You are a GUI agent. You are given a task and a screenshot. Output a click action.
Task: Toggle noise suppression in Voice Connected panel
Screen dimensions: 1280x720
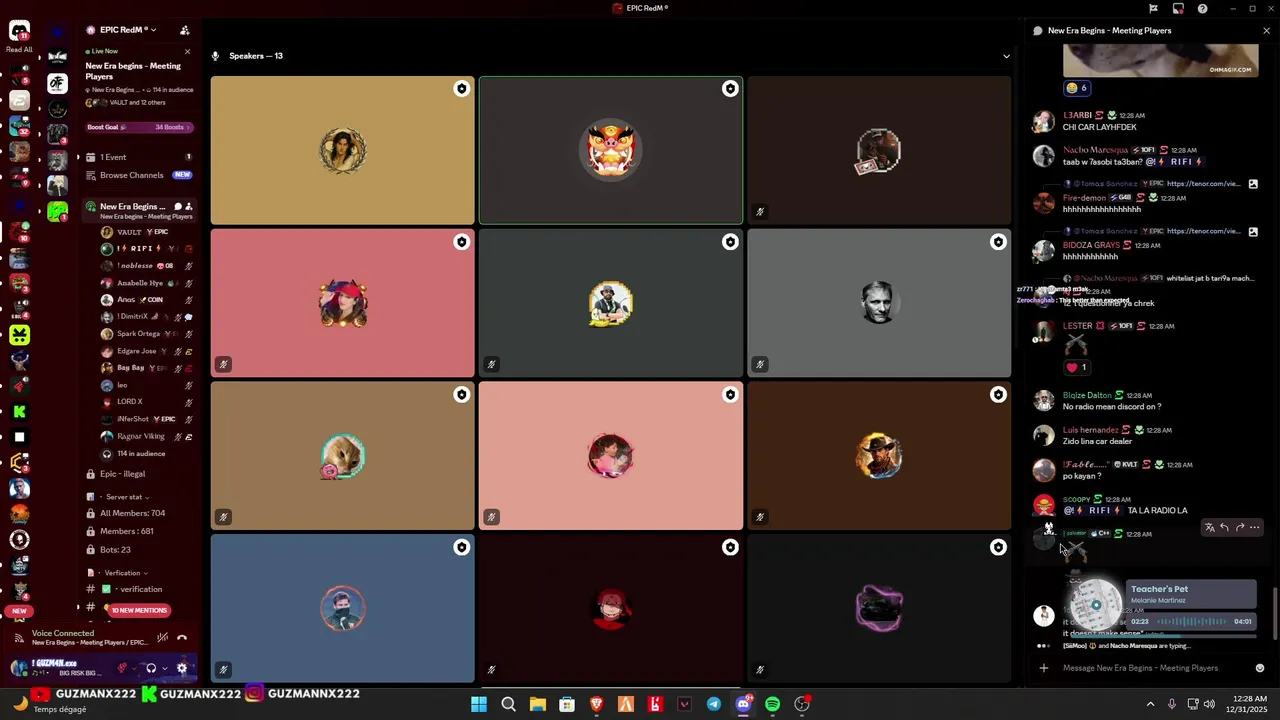tap(163, 637)
